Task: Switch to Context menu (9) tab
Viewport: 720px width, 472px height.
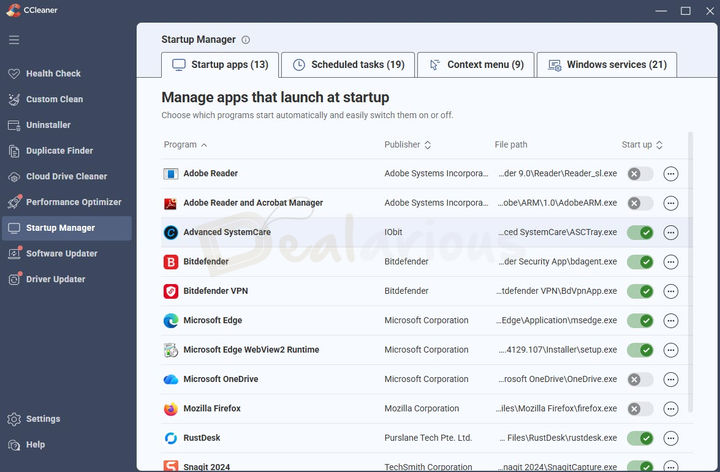Action: point(476,65)
